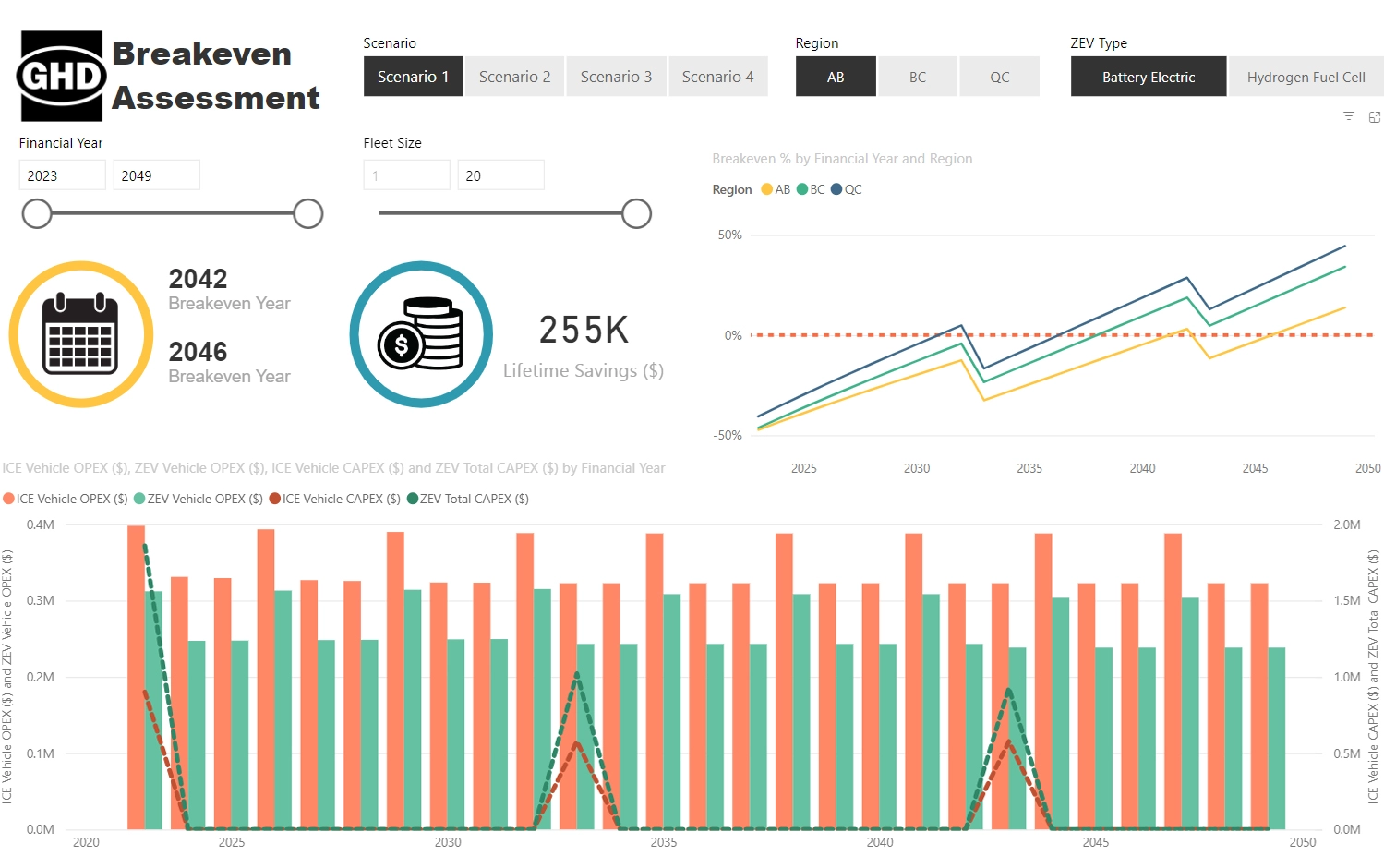
Task: Select the Hydrogen Fuel Cell ZEV type
Action: [x=1305, y=77]
